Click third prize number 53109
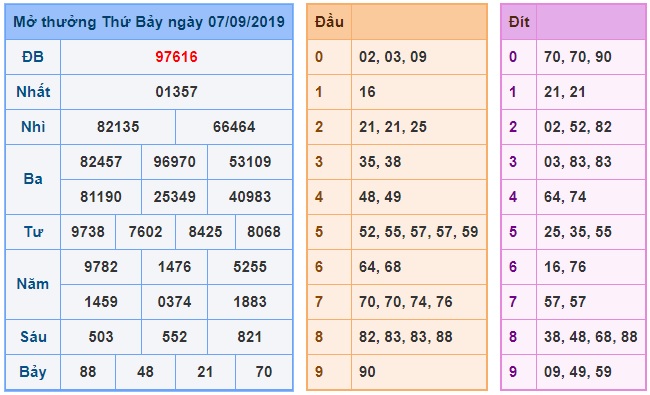The height and width of the screenshot is (395, 650). click(x=250, y=162)
